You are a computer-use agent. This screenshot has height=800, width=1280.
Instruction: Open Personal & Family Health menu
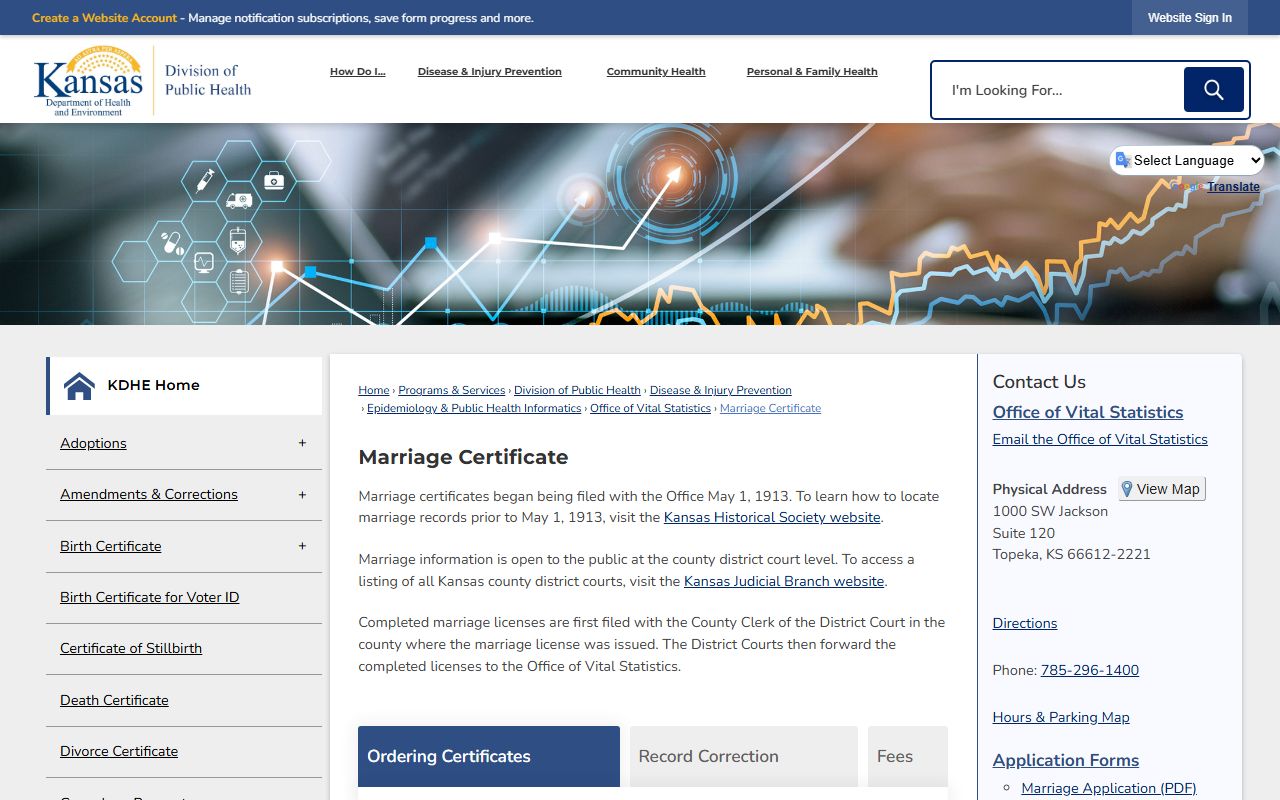point(812,72)
